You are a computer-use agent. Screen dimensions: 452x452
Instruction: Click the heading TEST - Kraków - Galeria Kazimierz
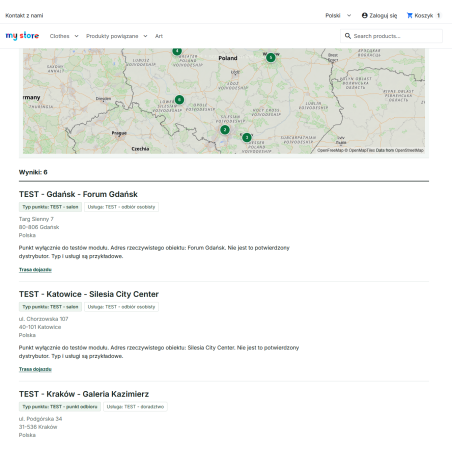84,394
